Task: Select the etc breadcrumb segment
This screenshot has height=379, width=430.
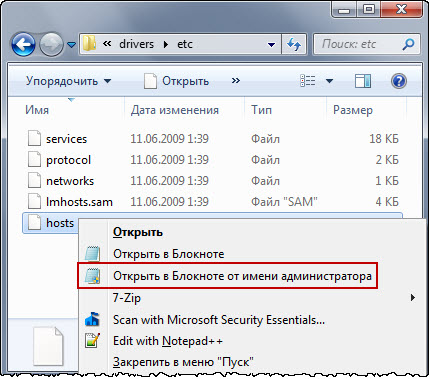Action: pos(185,44)
